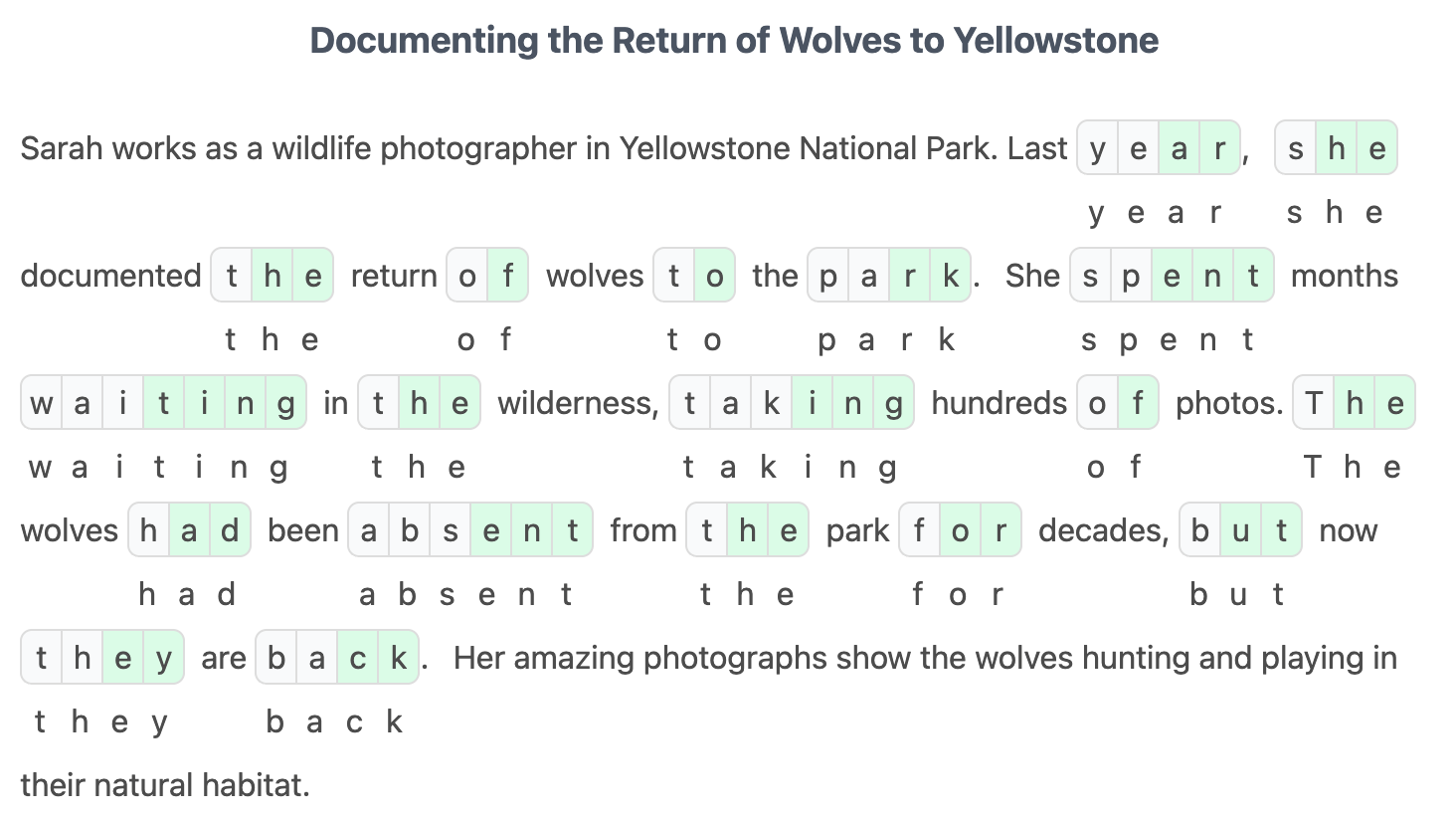Focus the 's' box in 'absent'

(x=451, y=530)
